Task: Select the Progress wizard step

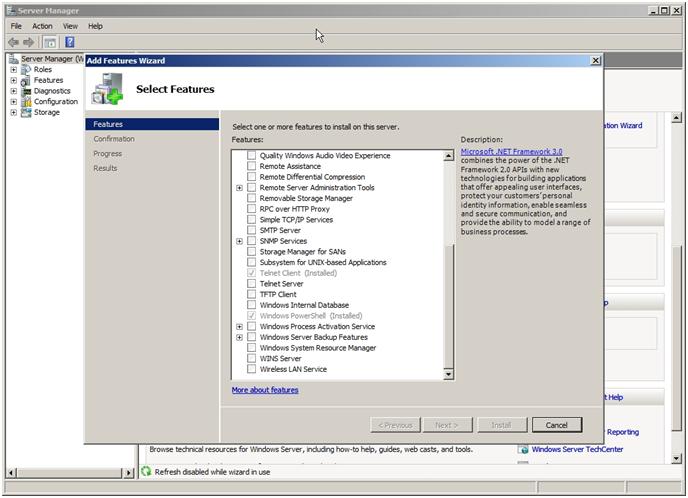Action: point(108,154)
